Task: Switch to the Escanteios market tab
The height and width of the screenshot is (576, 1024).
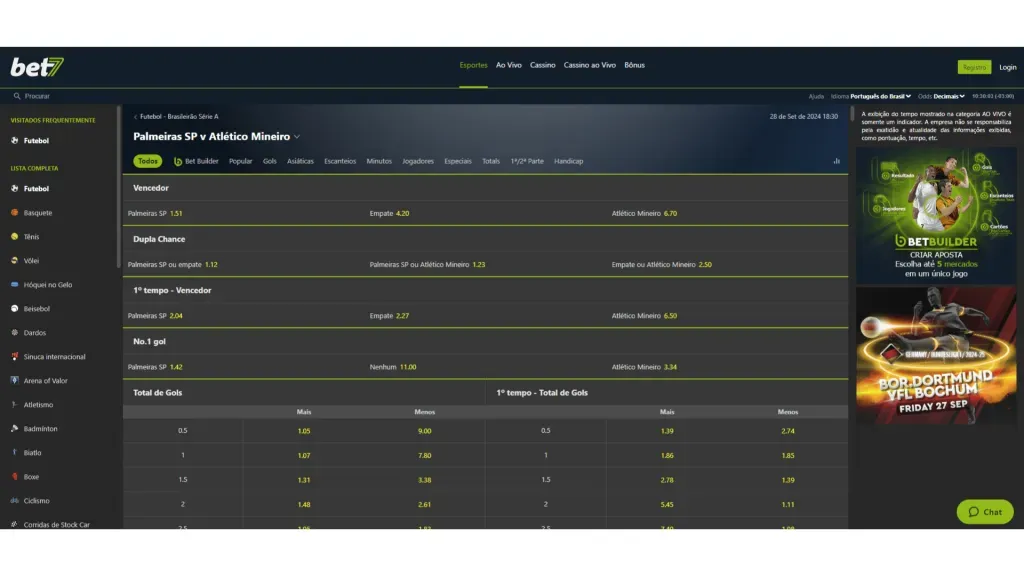Action: [340, 161]
